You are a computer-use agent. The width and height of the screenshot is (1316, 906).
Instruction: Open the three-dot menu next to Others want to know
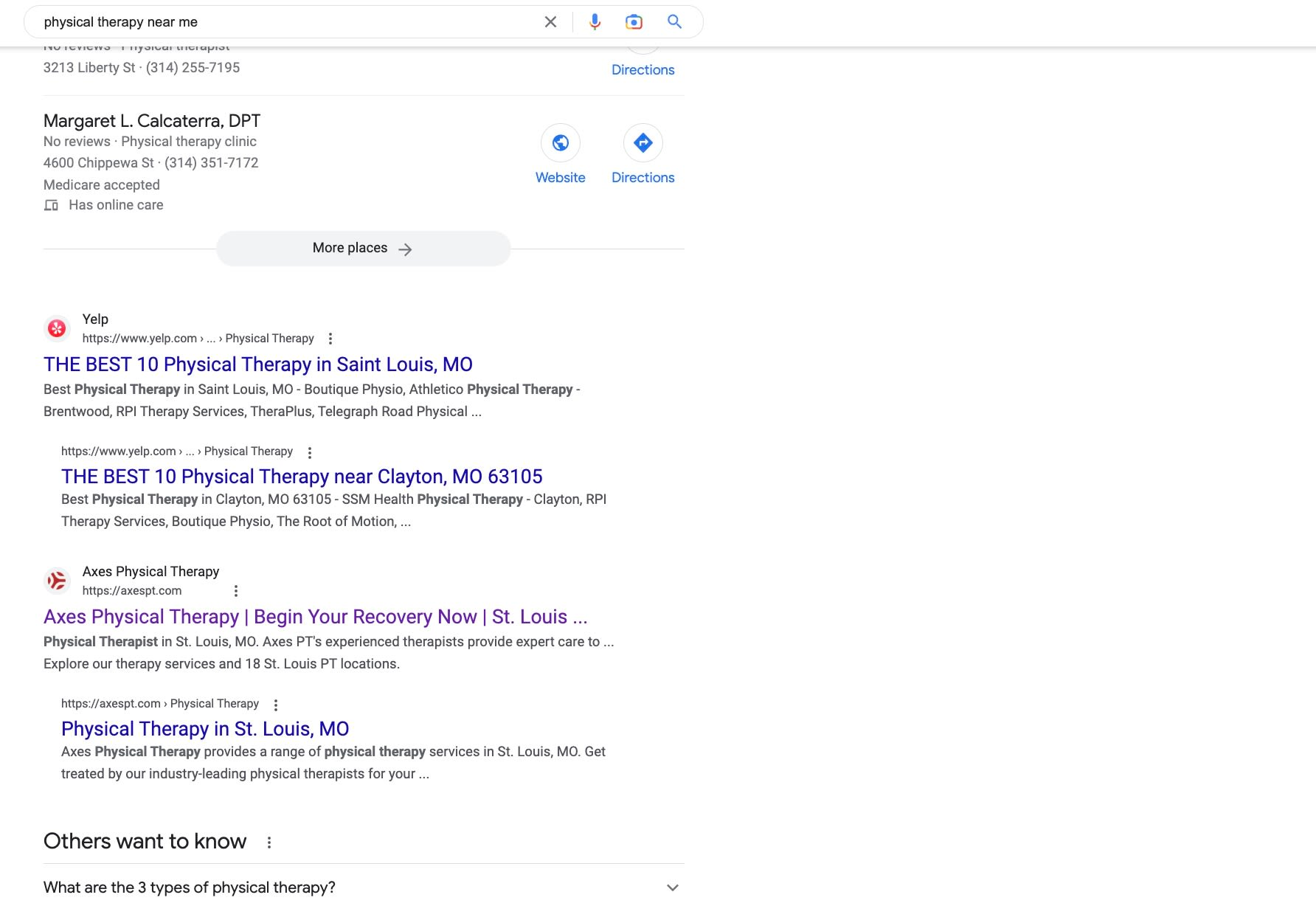pos(269,842)
